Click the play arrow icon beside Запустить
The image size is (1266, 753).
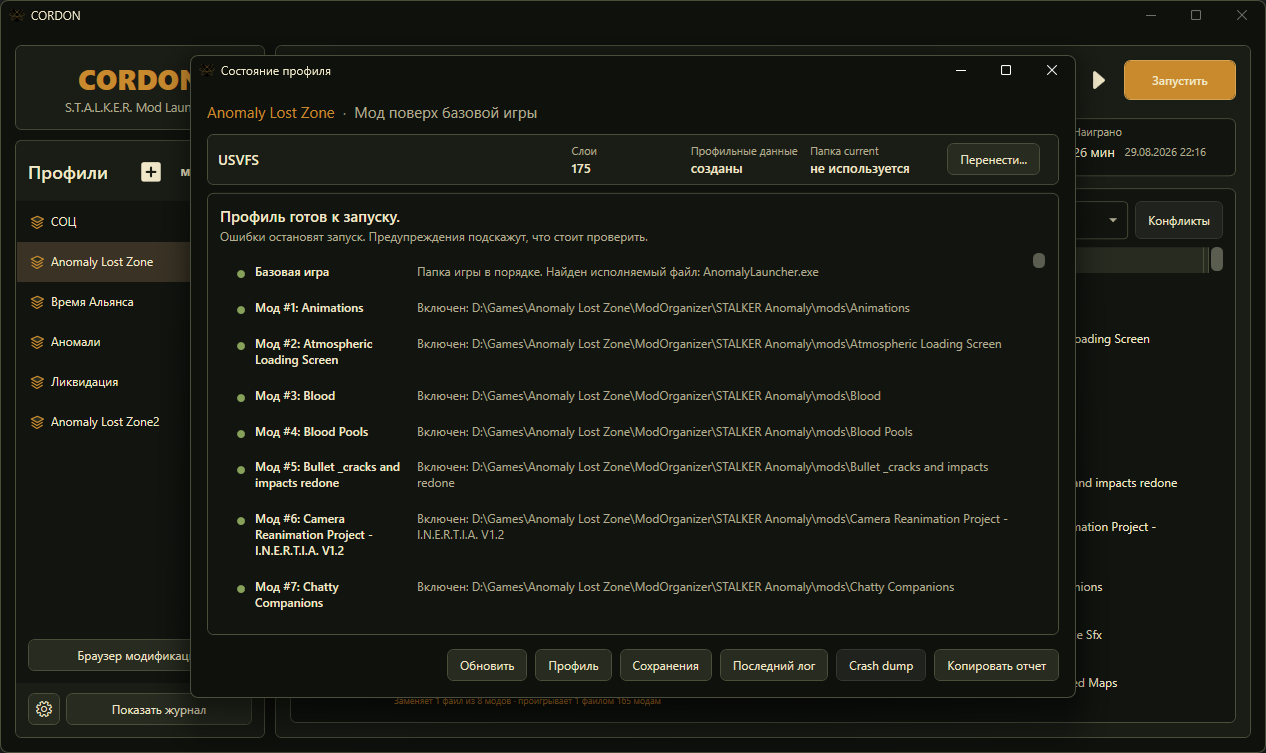pos(1099,81)
